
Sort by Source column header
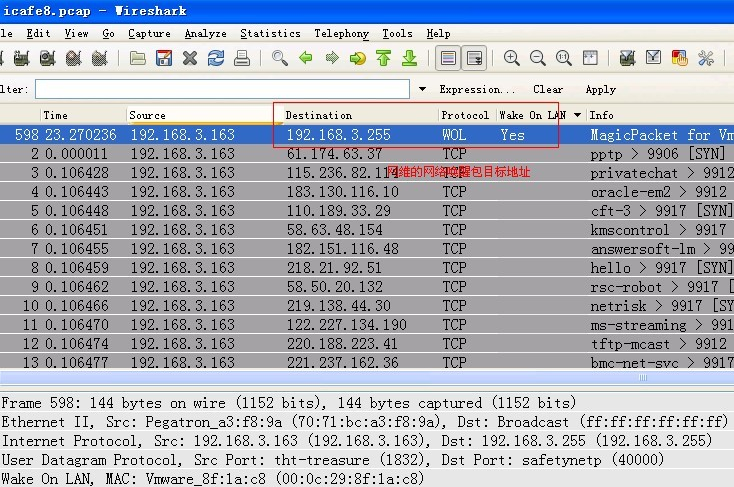tap(204, 115)
